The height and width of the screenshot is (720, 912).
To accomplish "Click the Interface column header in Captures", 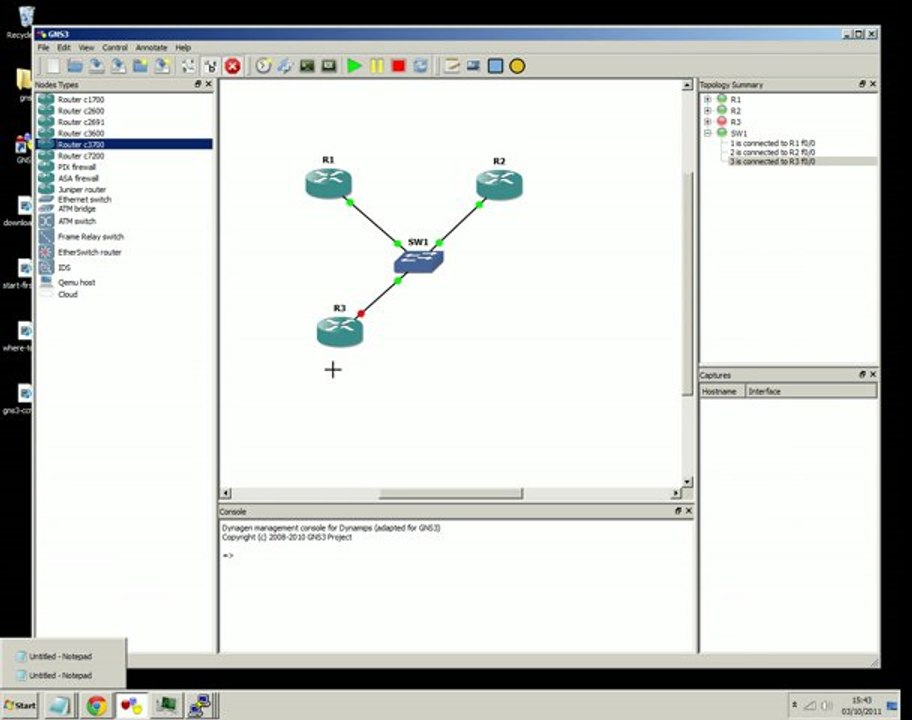I will point(811,391).
